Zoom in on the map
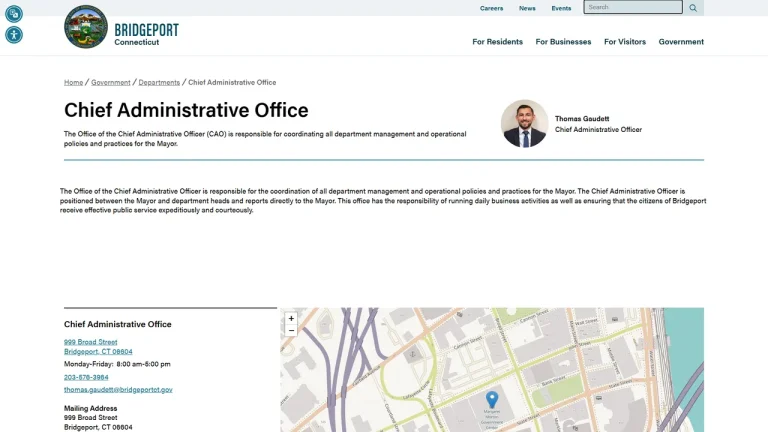Viewport: 768px width, 432px height. tap(291, 318)
